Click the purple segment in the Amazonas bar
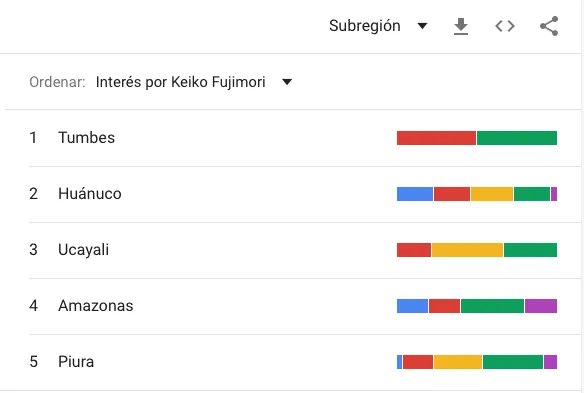The width and height of the screenshot is (584, 393). coord(541,306)
